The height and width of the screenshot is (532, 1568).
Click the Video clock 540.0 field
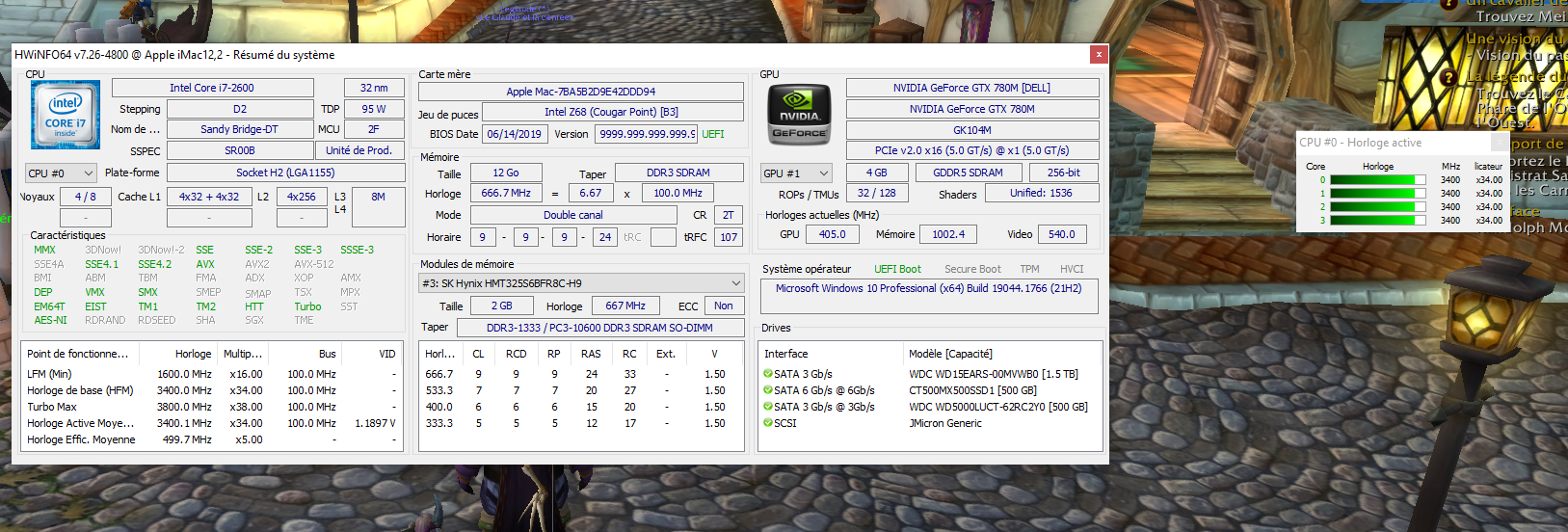click(1062, 234)
